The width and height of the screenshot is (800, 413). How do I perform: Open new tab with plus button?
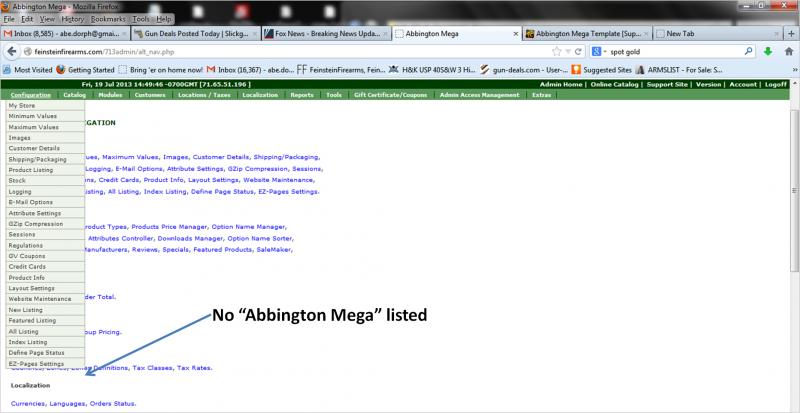pyautogui.click(x=791, y=34)
